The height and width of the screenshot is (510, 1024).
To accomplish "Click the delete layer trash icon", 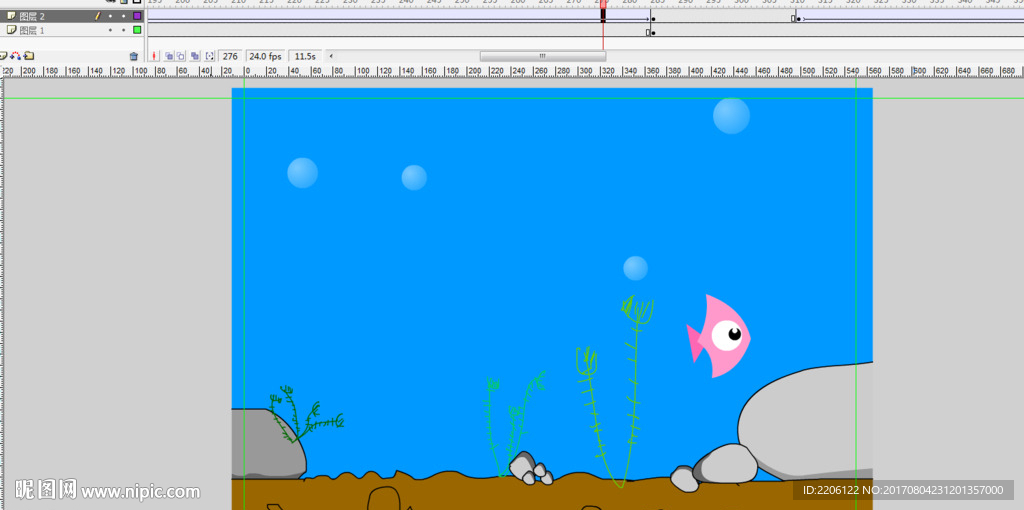I will coord(134,56).
